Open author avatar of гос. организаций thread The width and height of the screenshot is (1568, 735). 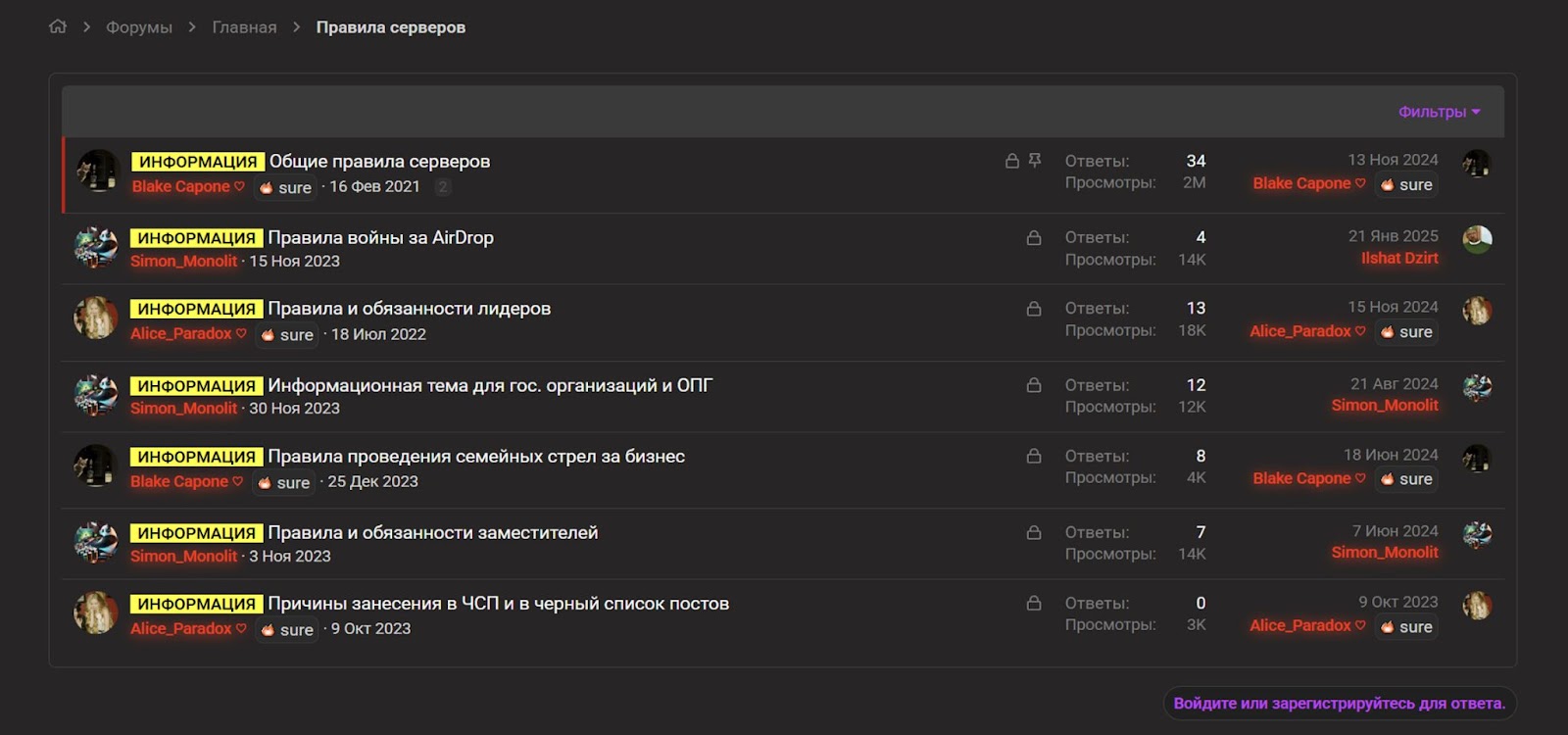(x=96, y=395)
